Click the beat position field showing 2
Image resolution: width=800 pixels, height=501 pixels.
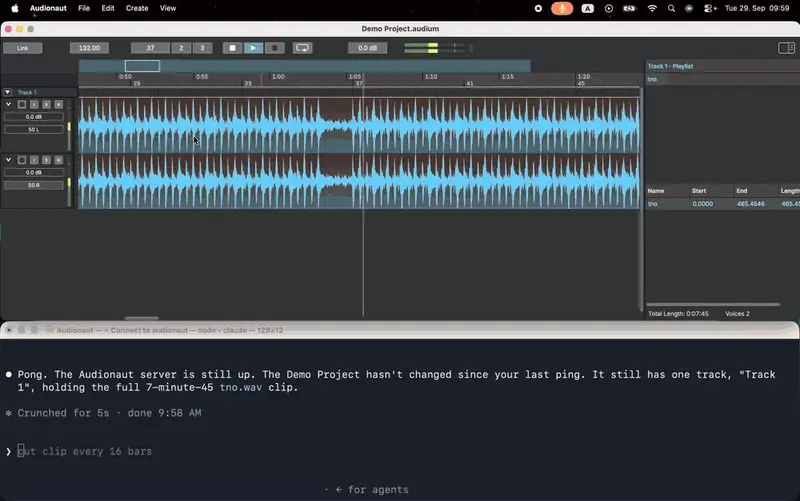[181, 48]
